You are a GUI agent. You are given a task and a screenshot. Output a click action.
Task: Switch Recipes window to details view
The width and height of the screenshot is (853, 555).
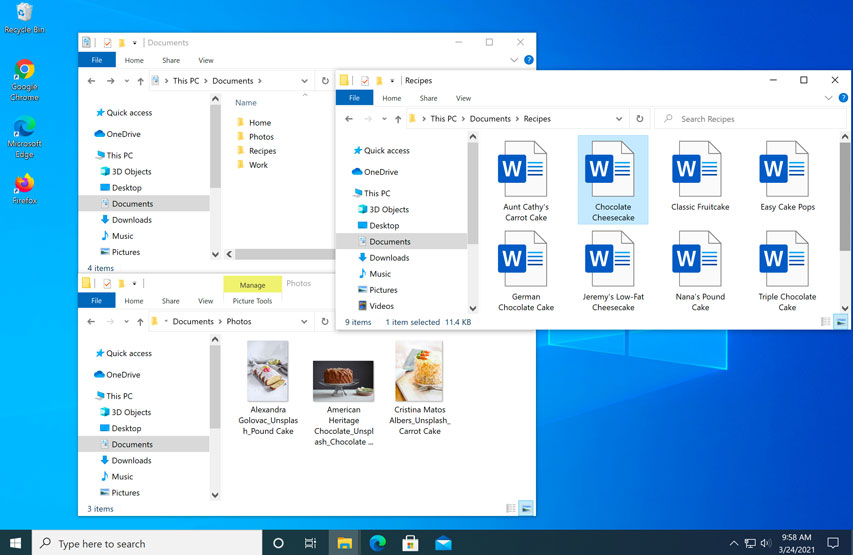[825, 321]
